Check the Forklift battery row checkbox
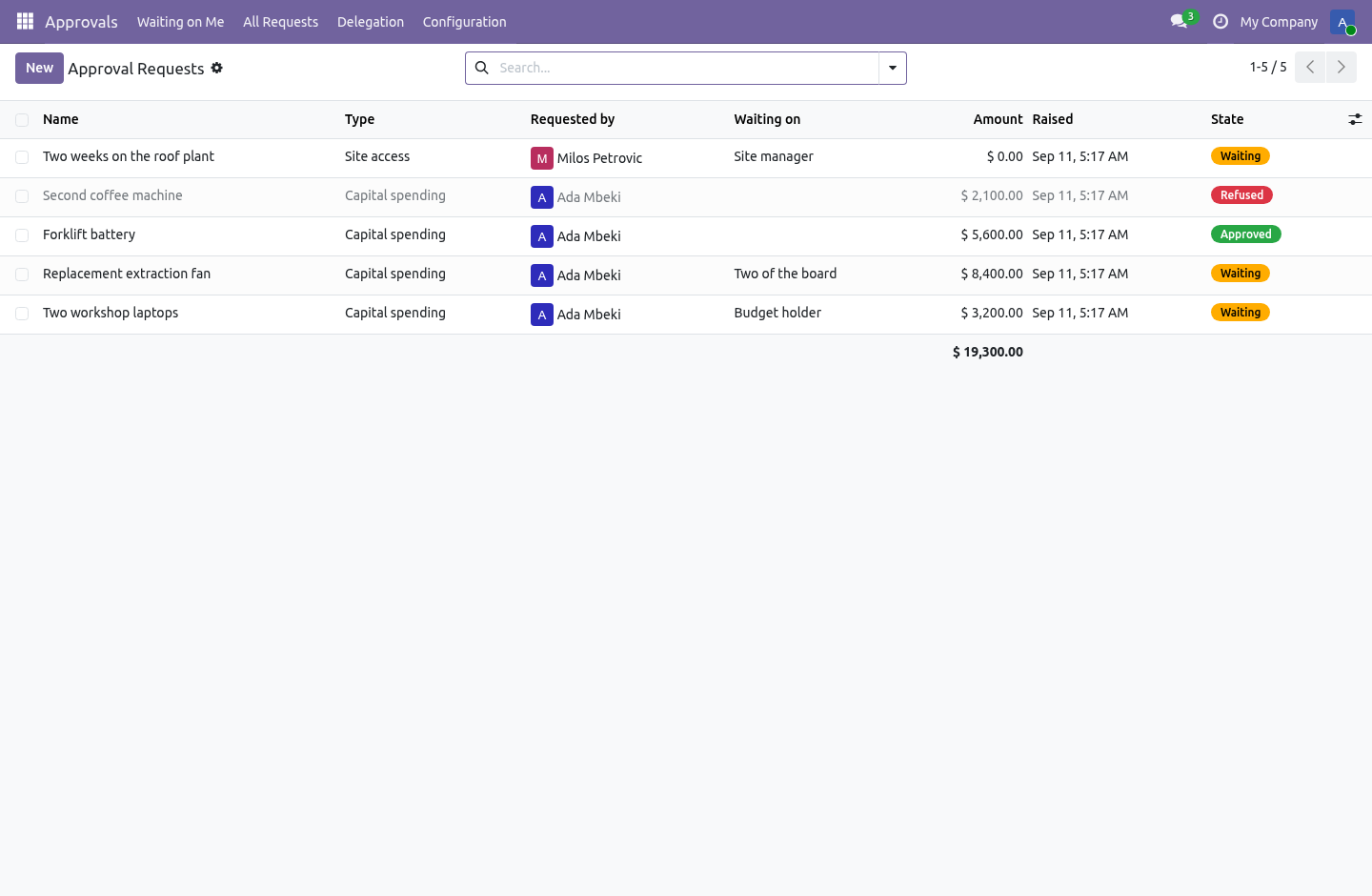 [x=22, y=235]
